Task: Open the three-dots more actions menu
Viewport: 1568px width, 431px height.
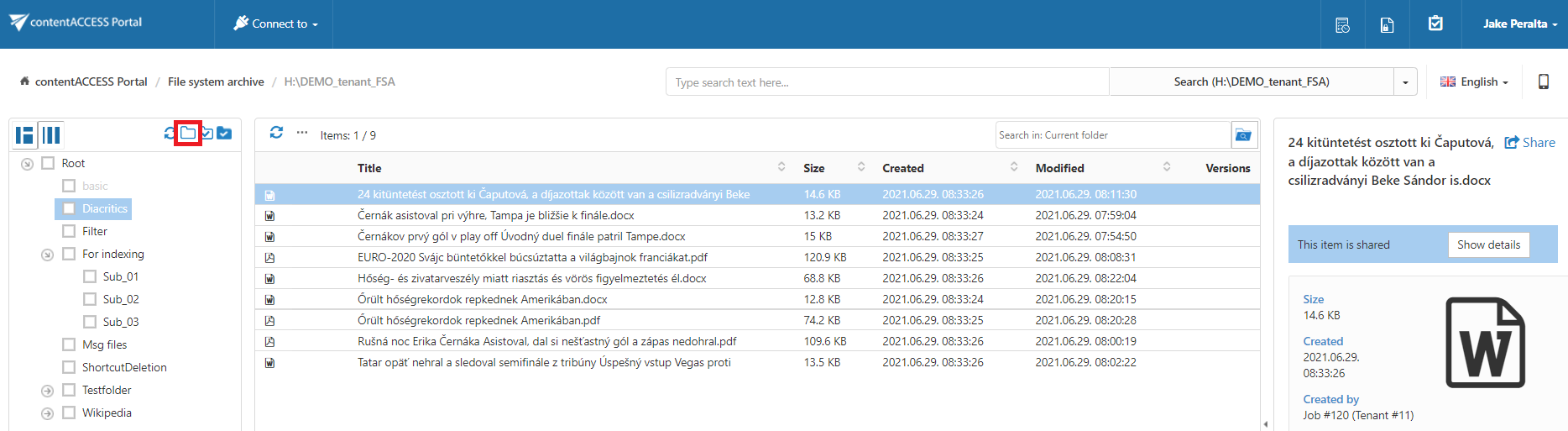Action: (302, 133)
